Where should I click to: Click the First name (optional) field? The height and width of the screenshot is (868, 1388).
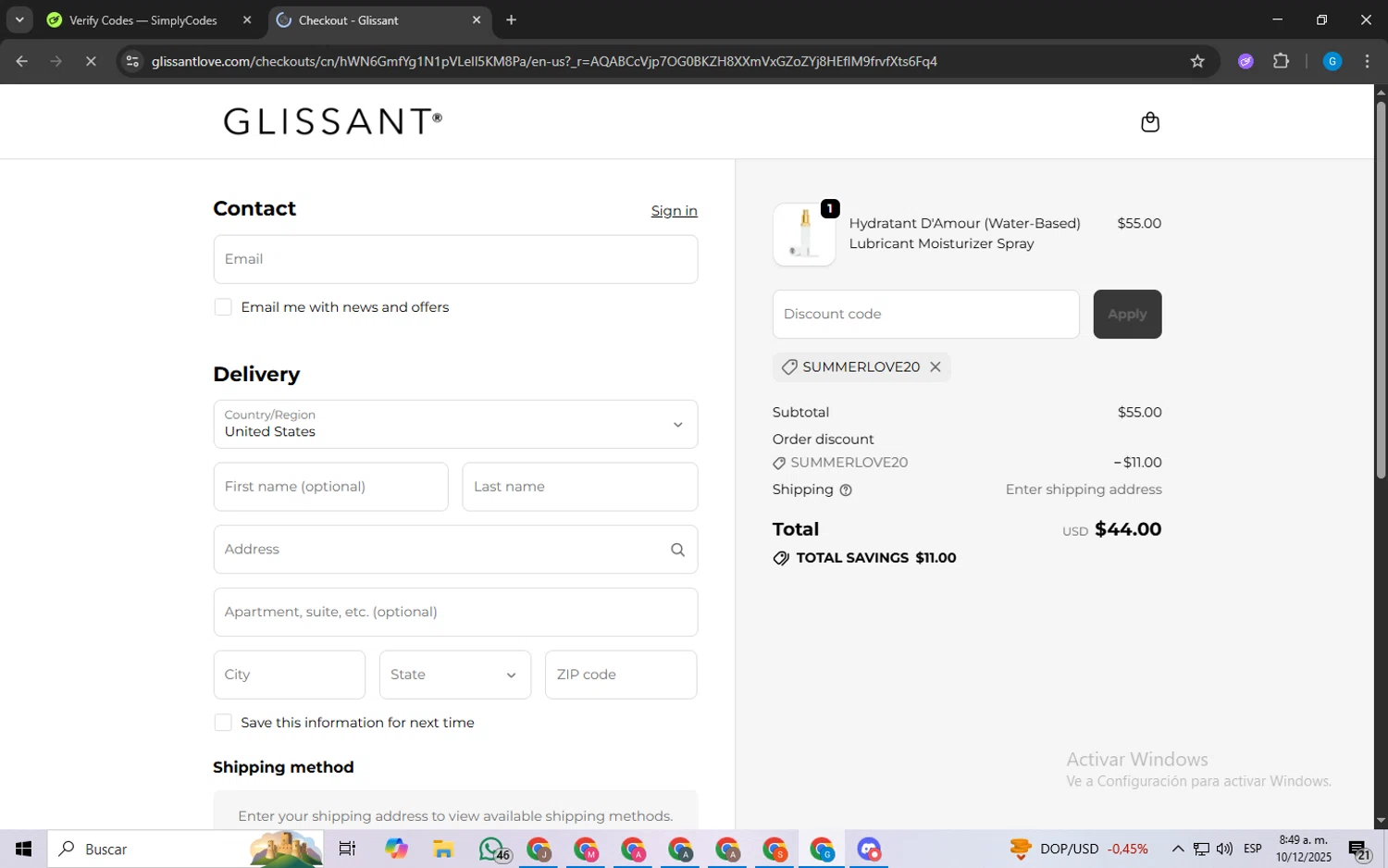coord(330,487)
